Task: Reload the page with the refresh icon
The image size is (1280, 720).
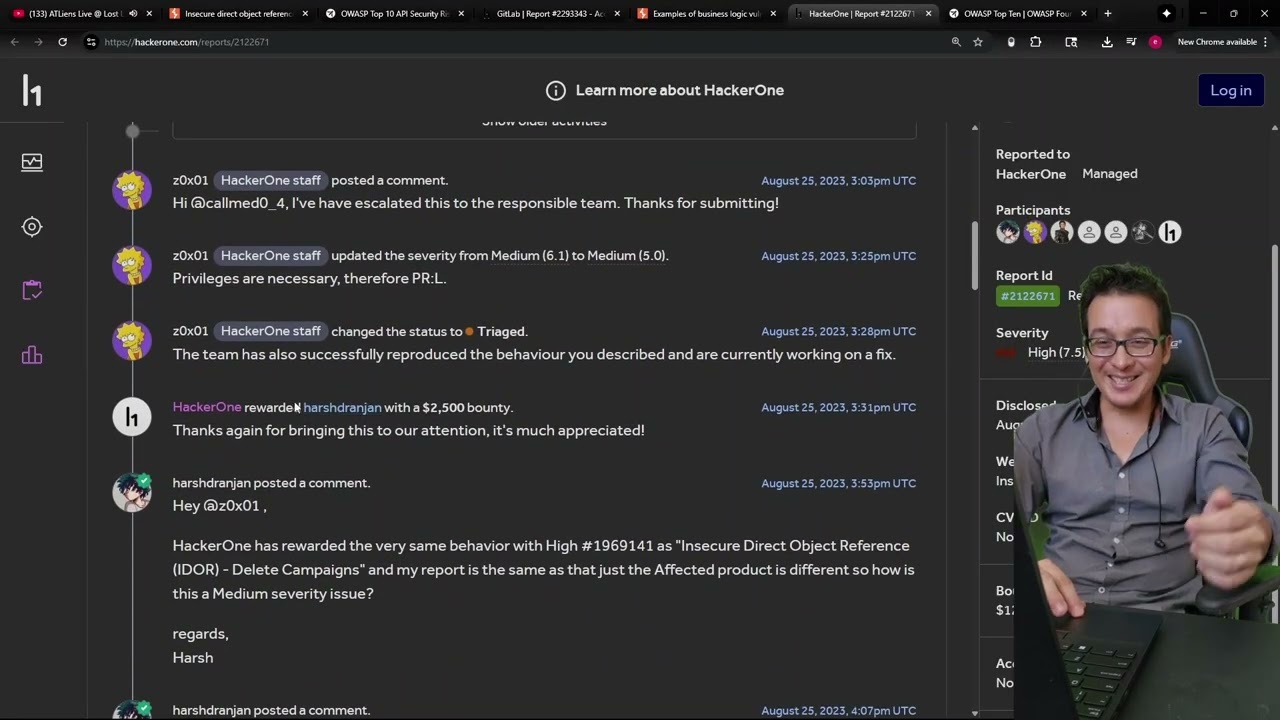Action: pyautogui.click(x=62, y=42)
